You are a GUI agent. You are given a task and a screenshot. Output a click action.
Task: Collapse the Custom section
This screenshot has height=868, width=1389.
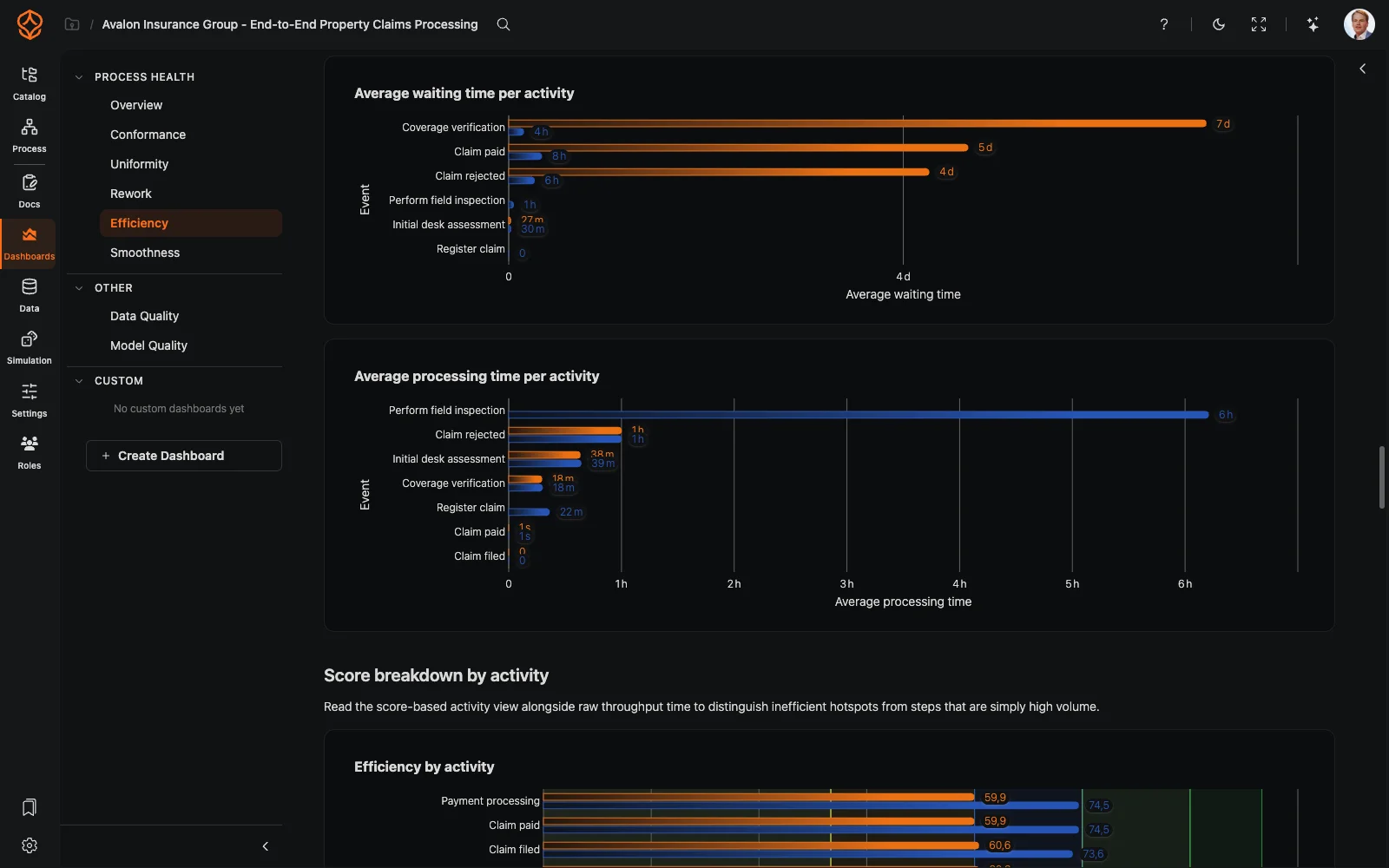pos(79,381)
